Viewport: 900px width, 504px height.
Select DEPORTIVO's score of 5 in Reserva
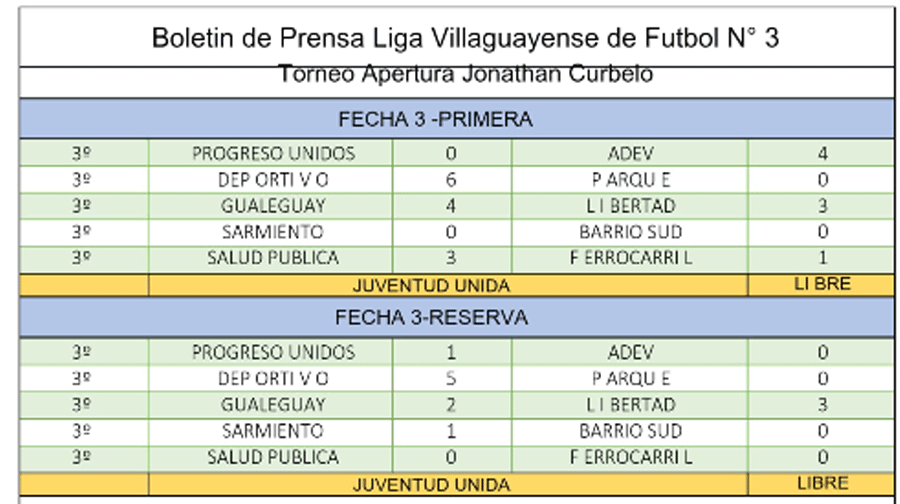click(451, 379)
